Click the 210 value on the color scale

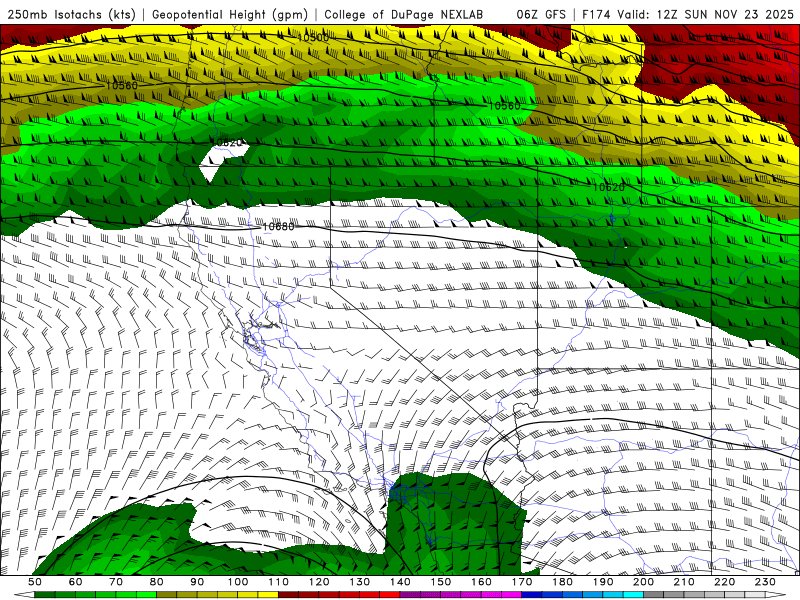(x=684, y=582)
